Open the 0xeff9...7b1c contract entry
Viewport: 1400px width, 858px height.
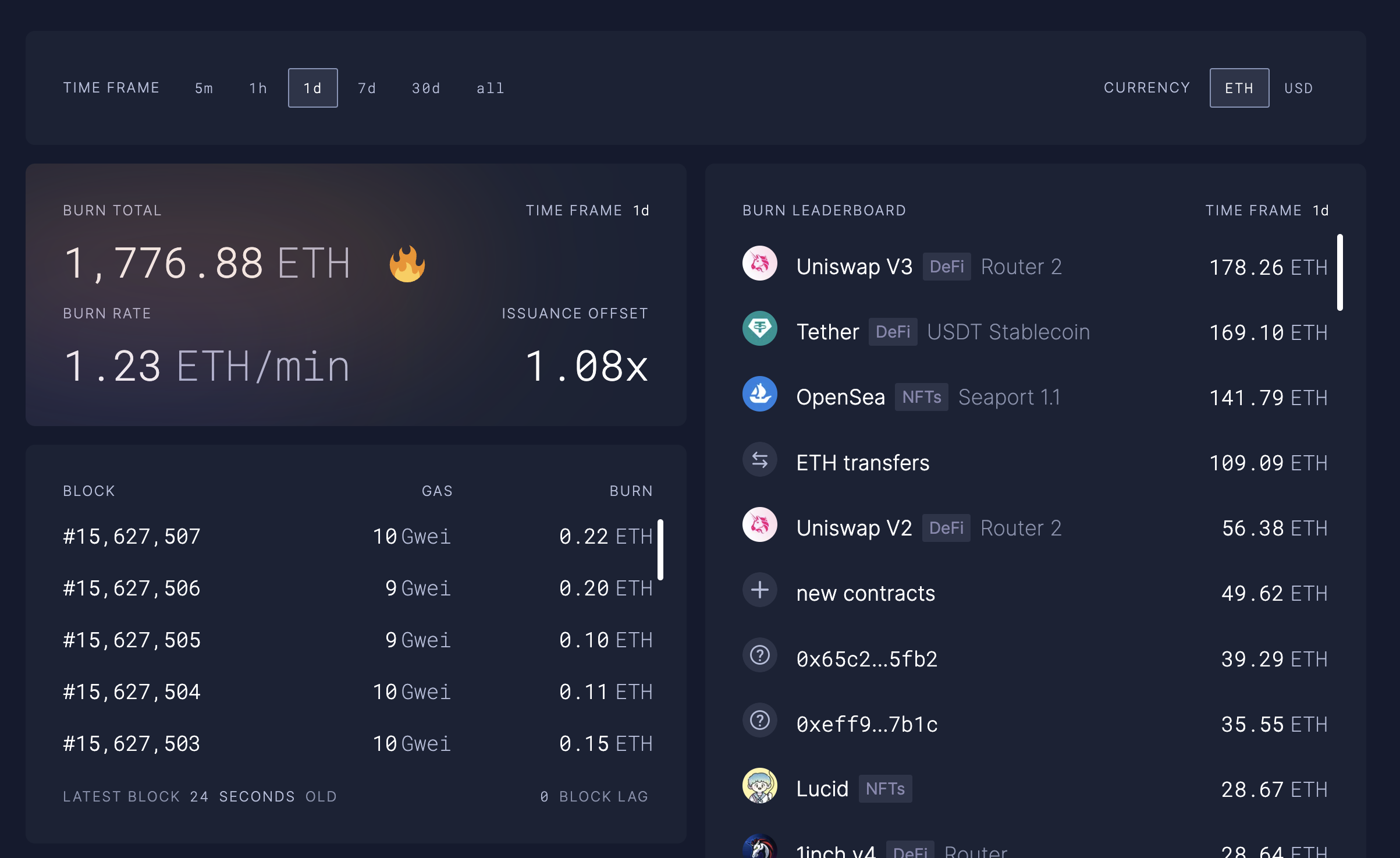pyautogui.click(x=866, y=724)
